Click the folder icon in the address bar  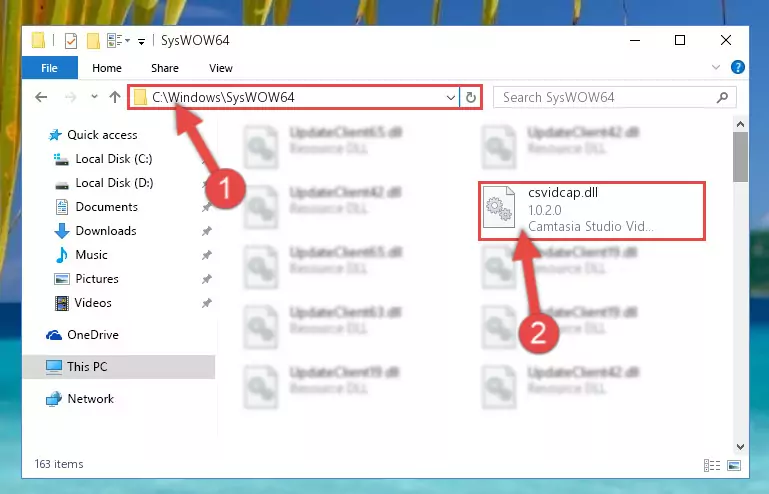140,97
